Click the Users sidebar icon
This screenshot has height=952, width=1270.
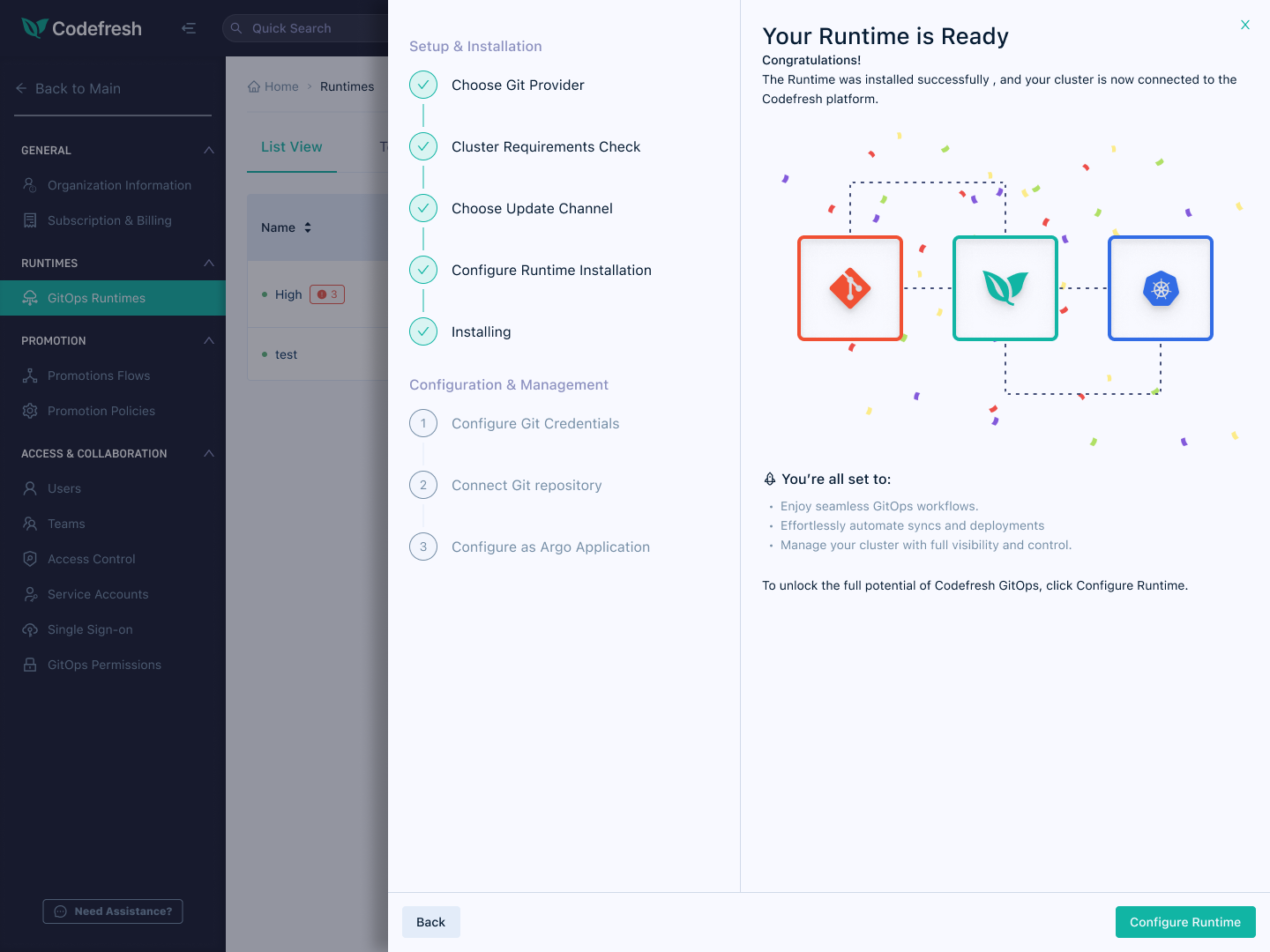(x=30, y=488)
